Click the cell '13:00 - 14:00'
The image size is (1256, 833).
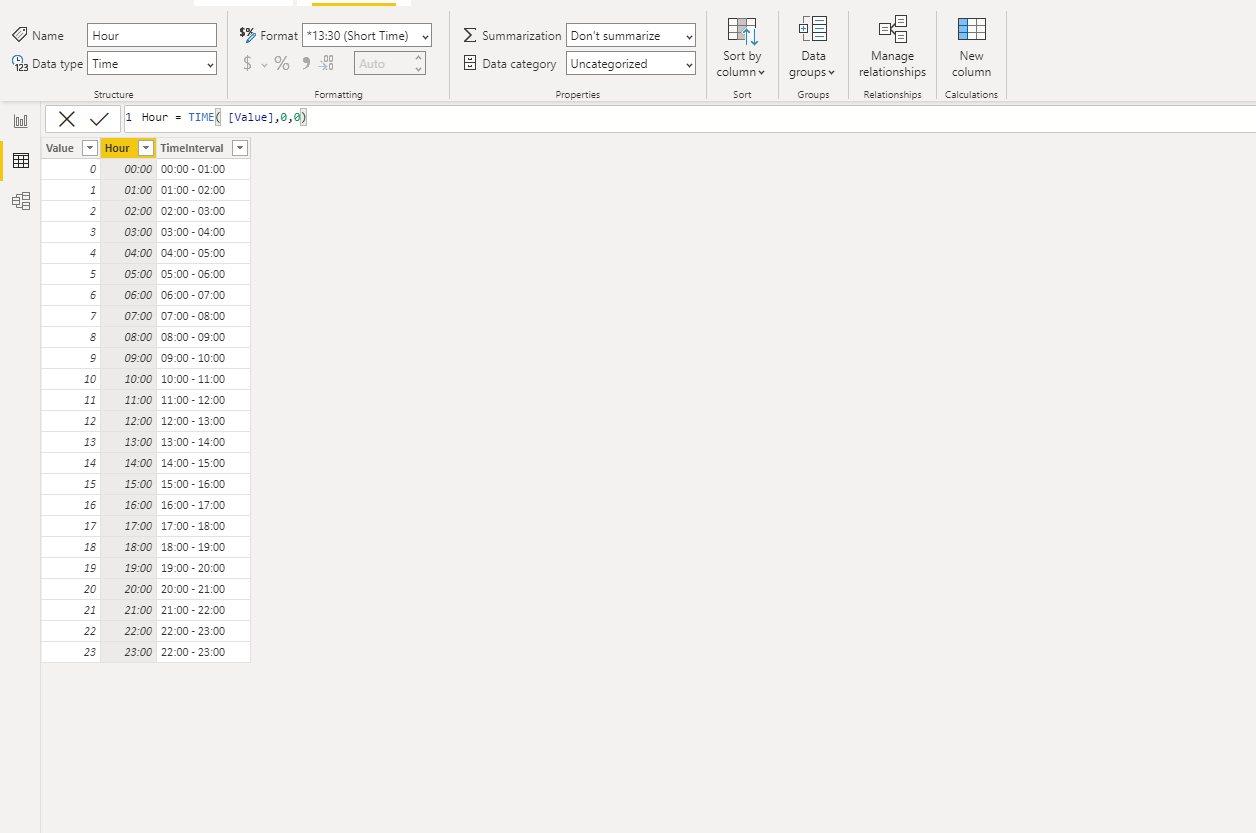tap(203, 442)
